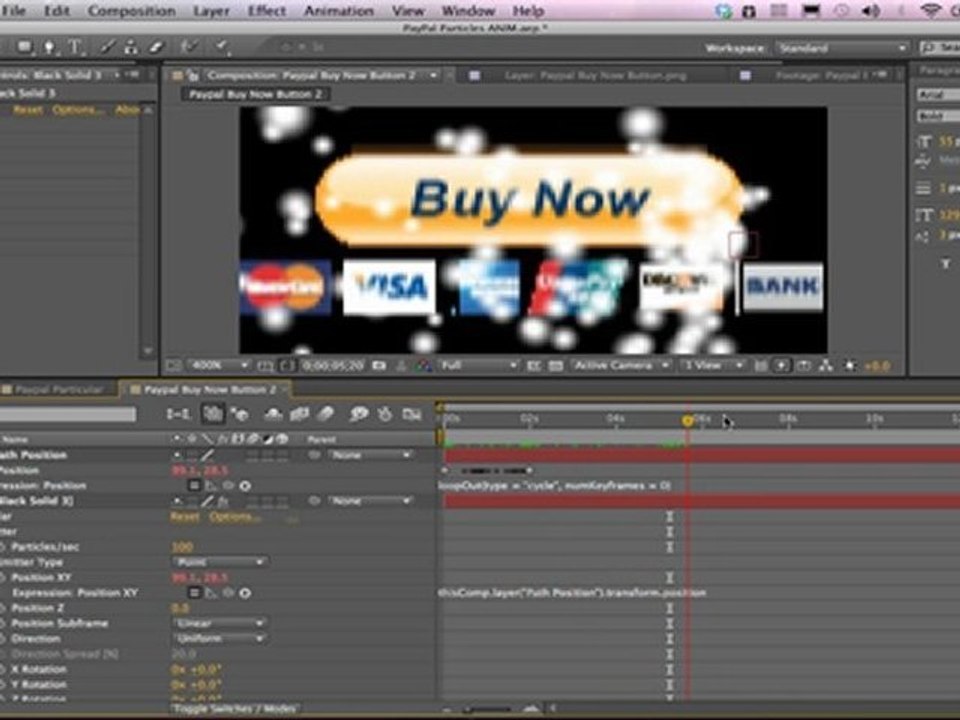The image size is (960, 720).
Task: Open the Position Subframe Linear dropdown
Action: (219, 623)
